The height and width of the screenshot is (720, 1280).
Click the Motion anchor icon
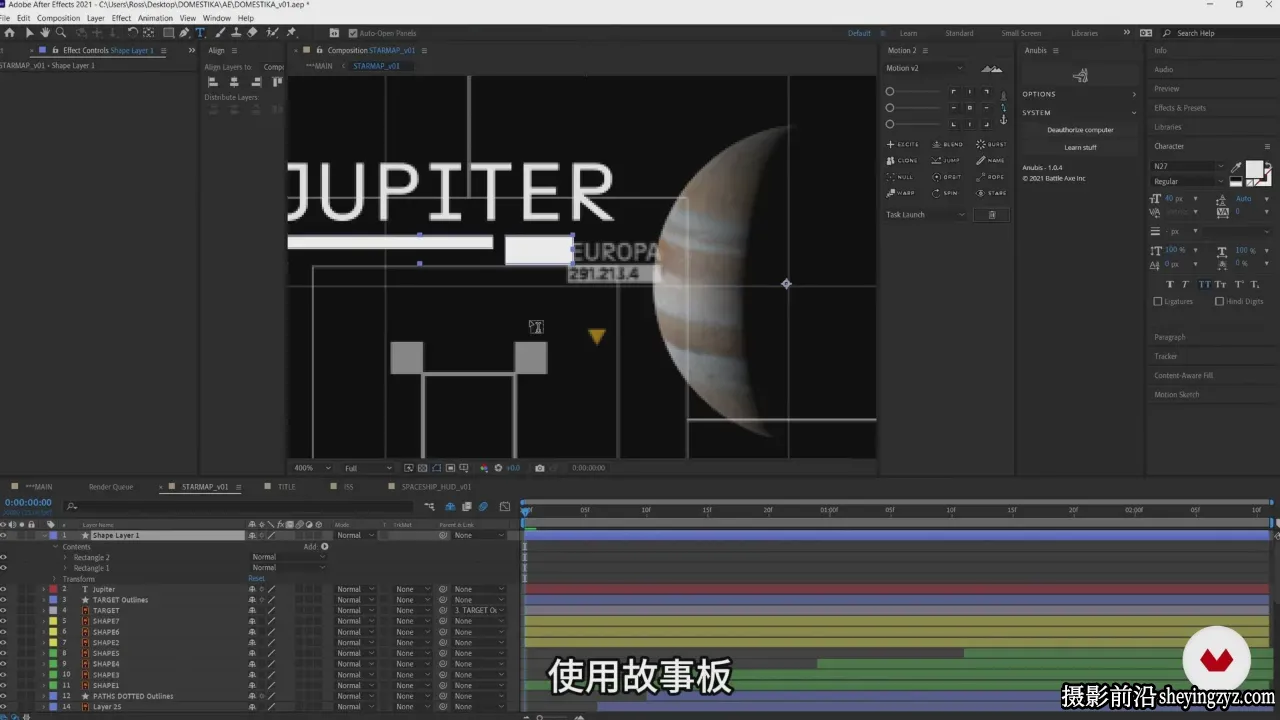click(x=1003, y=119)
